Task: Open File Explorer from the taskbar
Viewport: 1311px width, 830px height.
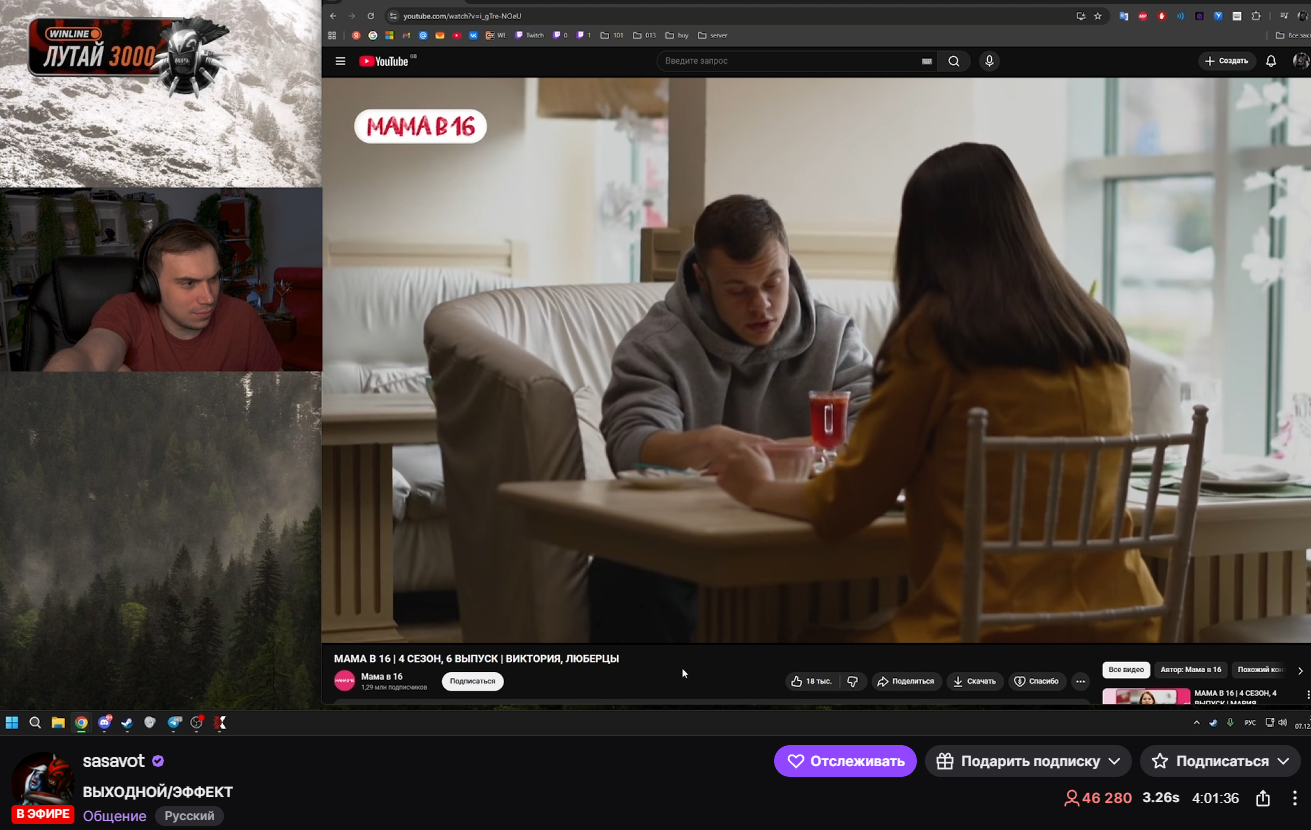Action: (x=58, y=722)
